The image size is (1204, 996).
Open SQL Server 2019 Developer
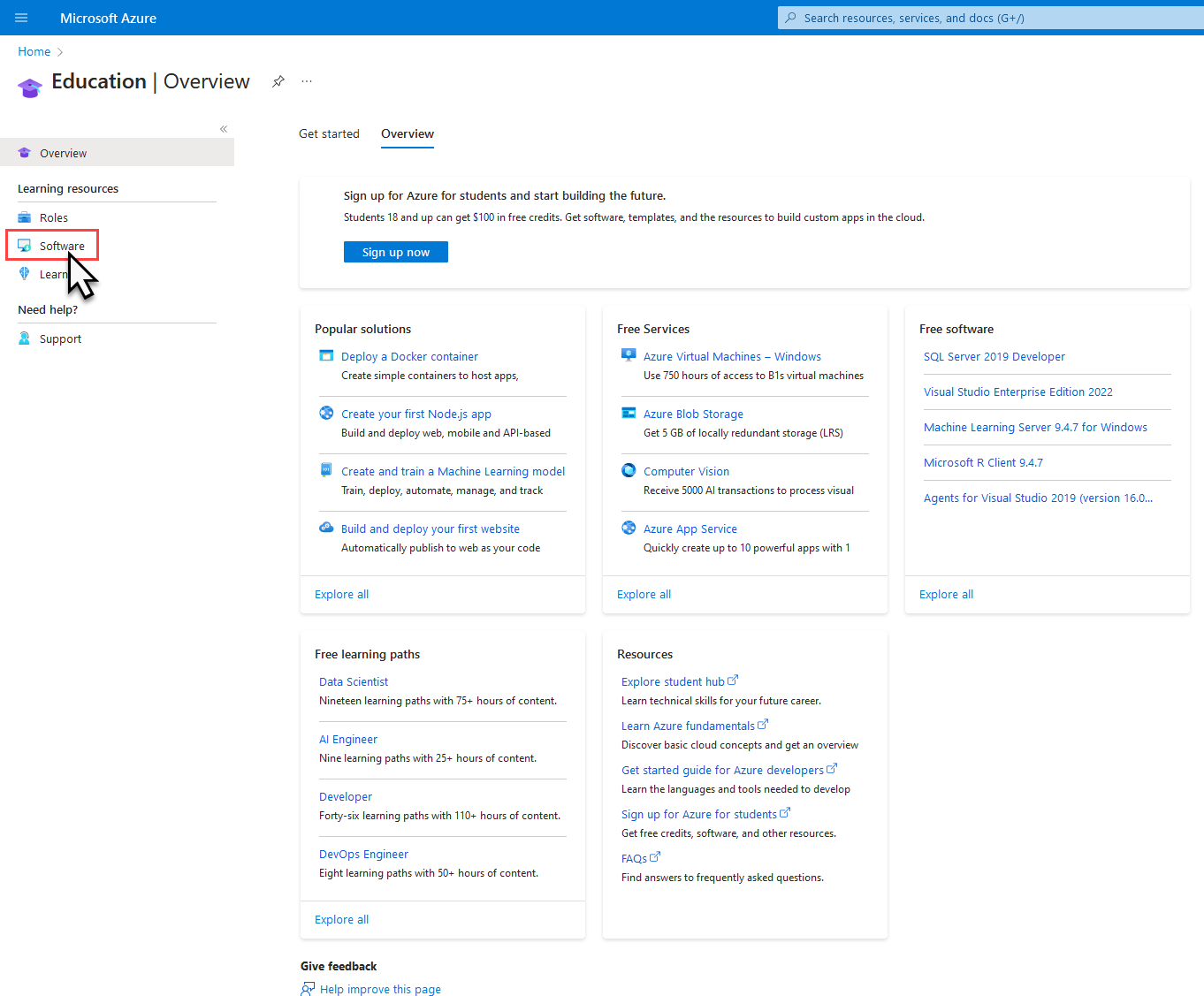point(994,357)
